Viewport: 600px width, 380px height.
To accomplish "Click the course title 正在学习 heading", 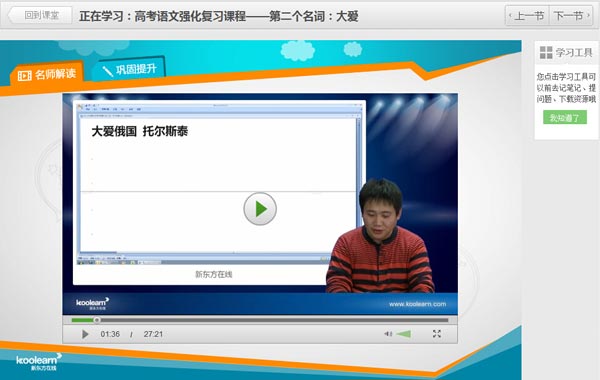I will tap(218, 16).
